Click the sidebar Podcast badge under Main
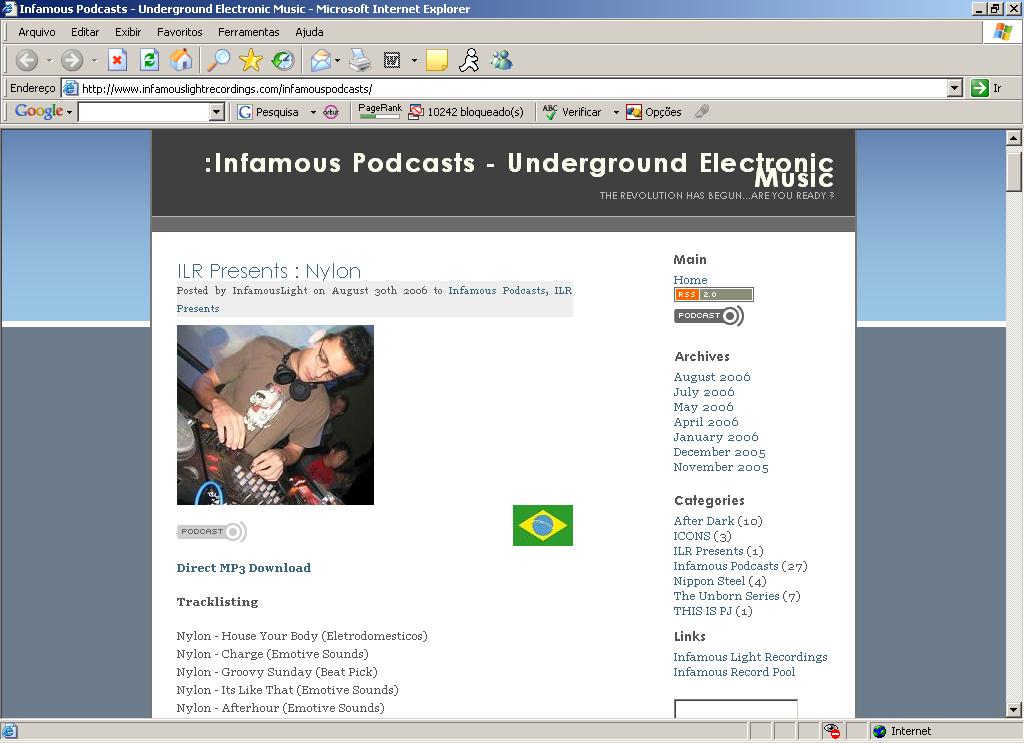 709,316
